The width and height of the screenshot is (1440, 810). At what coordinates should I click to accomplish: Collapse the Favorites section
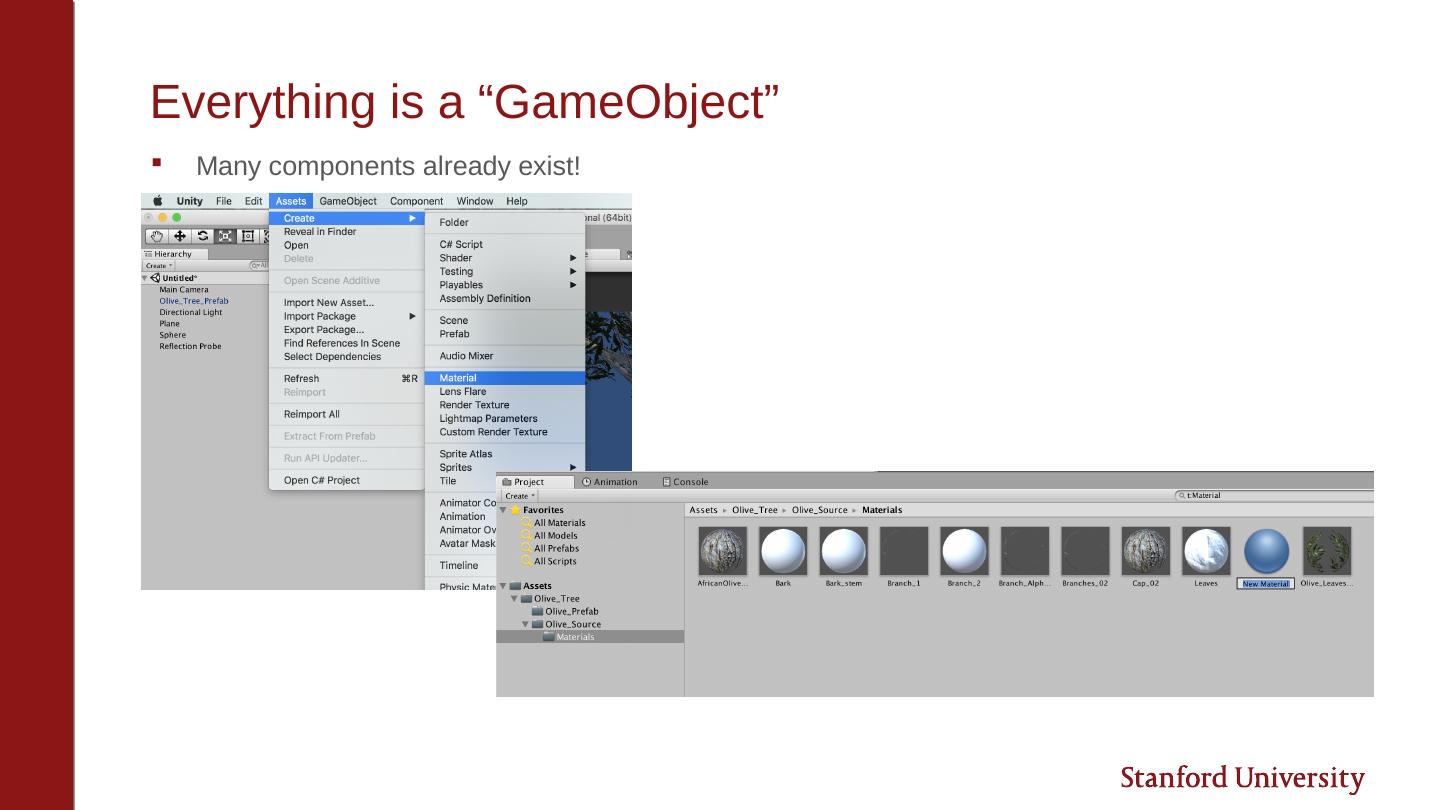click(x=503, y=510)
